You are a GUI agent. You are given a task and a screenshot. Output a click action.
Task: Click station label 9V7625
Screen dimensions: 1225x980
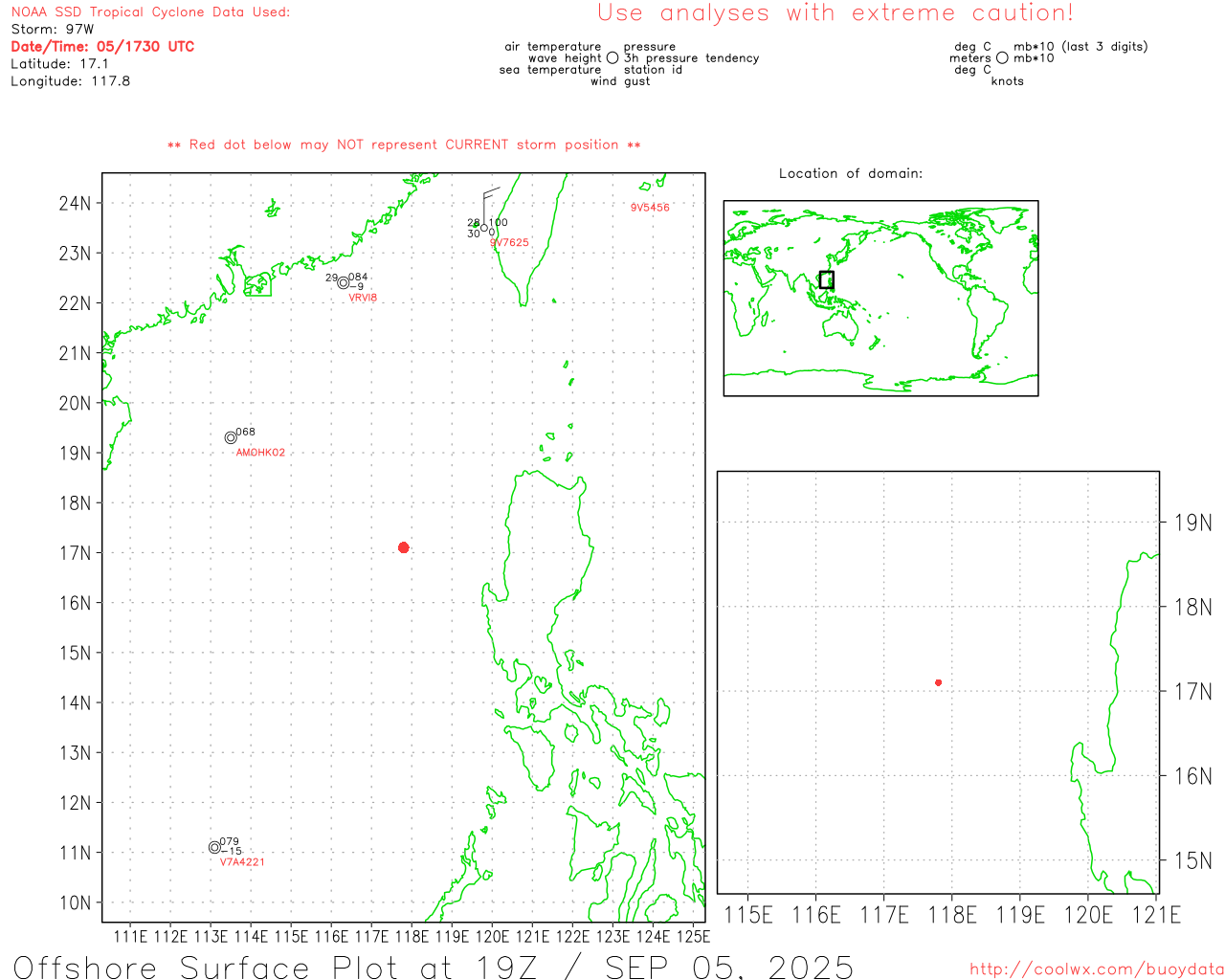pyautogui.click(x=509, y=243)
